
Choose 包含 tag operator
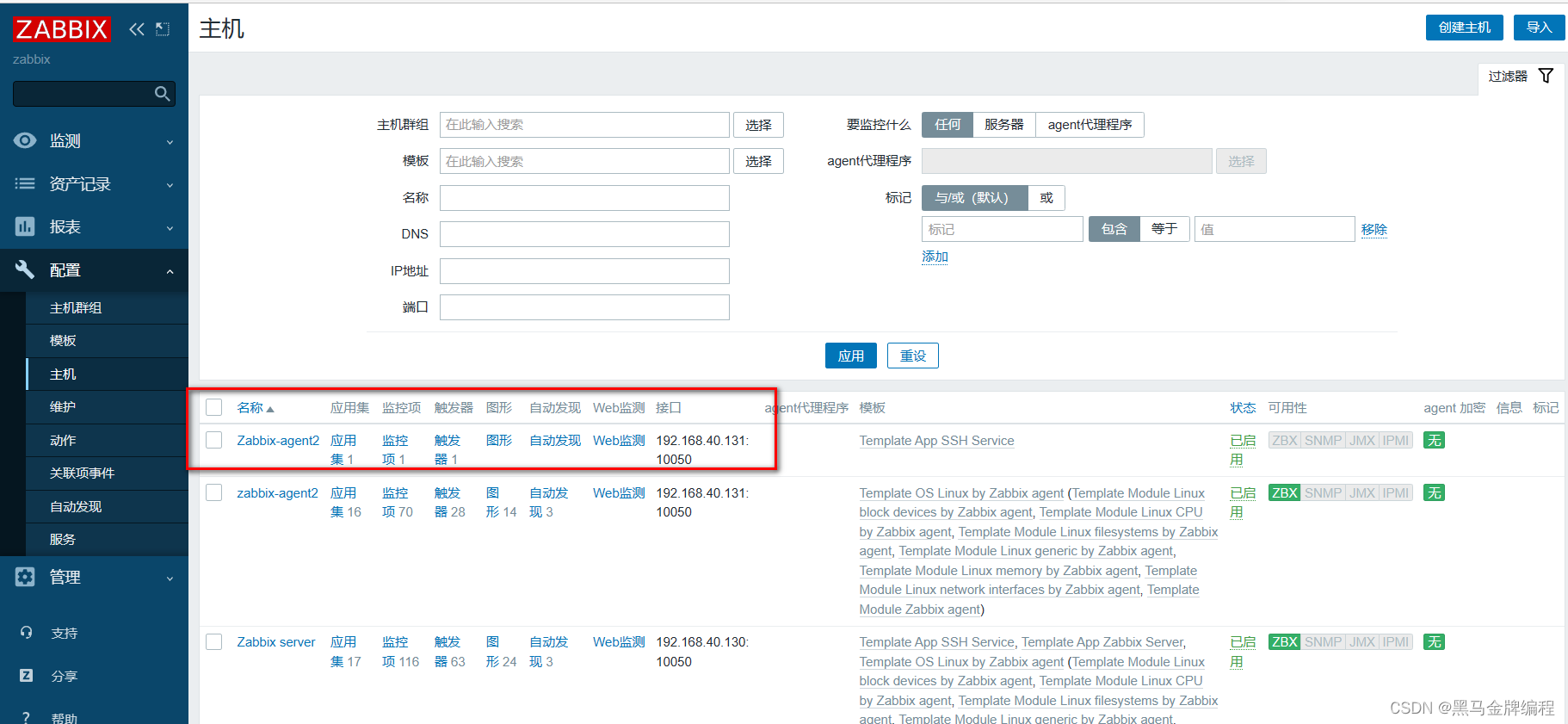click(1114, 229)
